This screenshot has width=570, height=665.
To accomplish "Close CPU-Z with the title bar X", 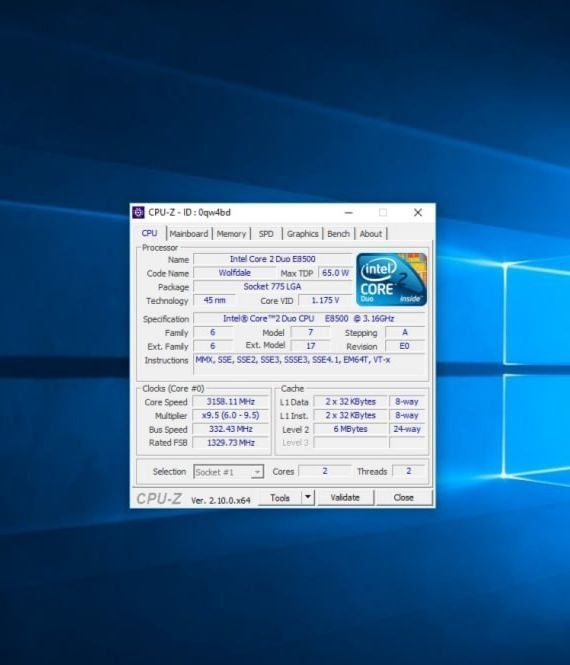I will pyautogui.click(x=418, y=212).
